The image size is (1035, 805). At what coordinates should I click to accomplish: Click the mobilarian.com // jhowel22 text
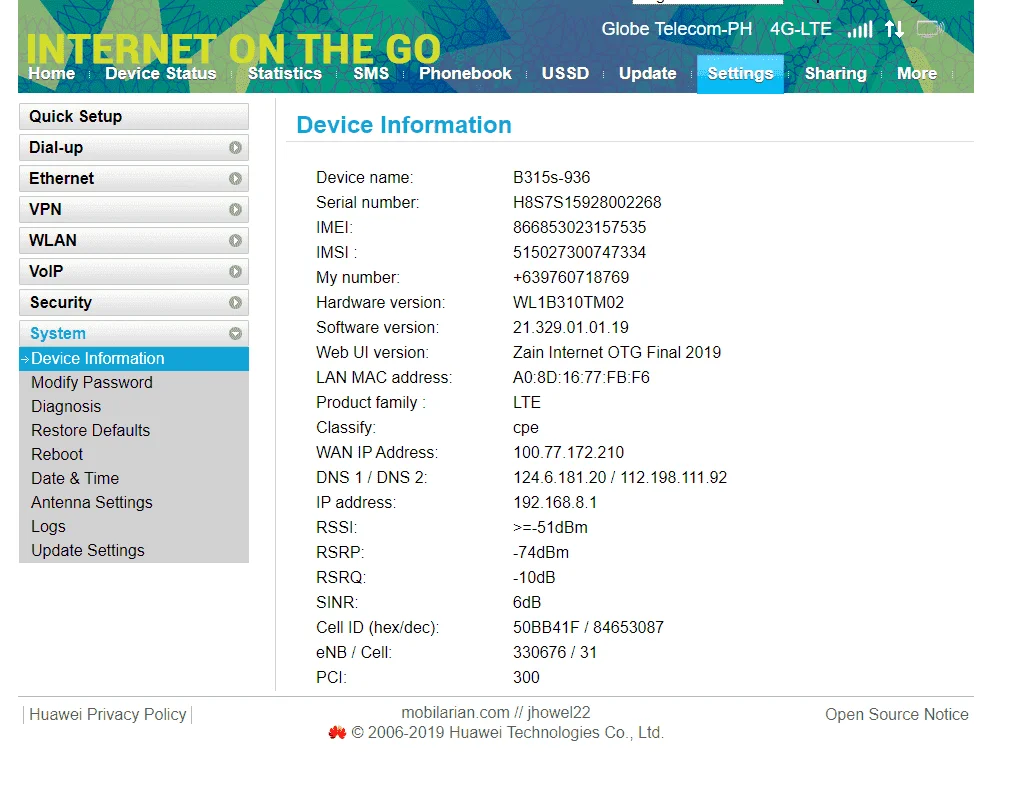(496, 713)
